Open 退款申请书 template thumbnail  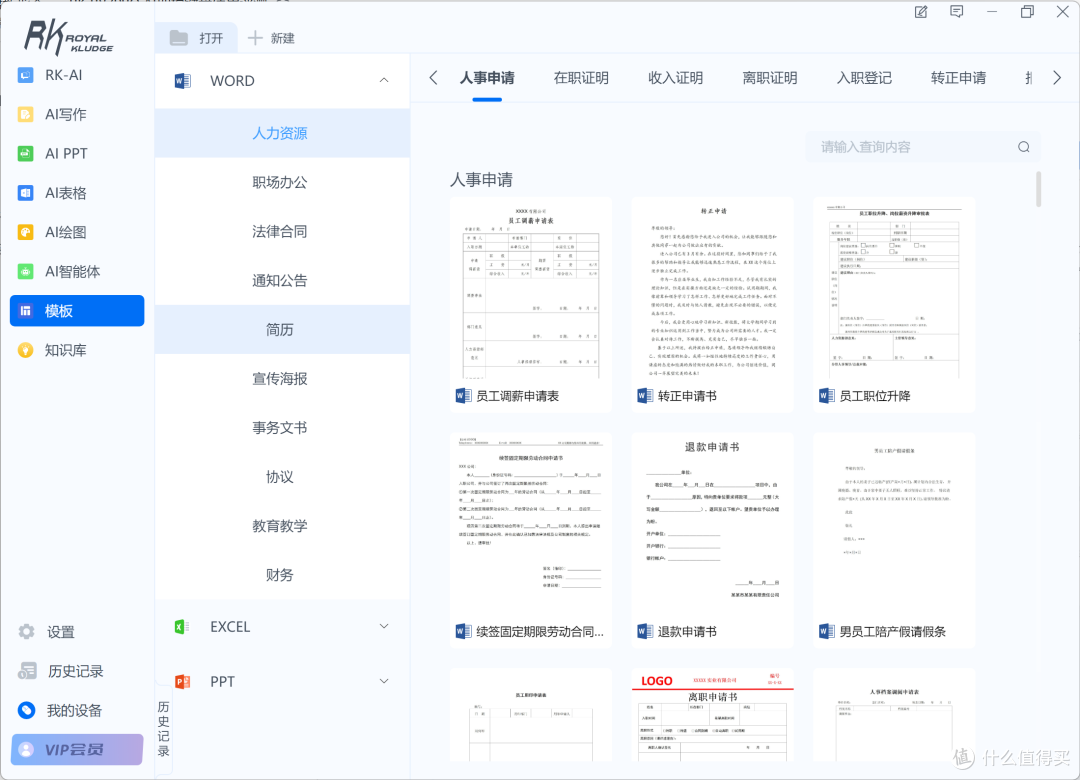712,525
